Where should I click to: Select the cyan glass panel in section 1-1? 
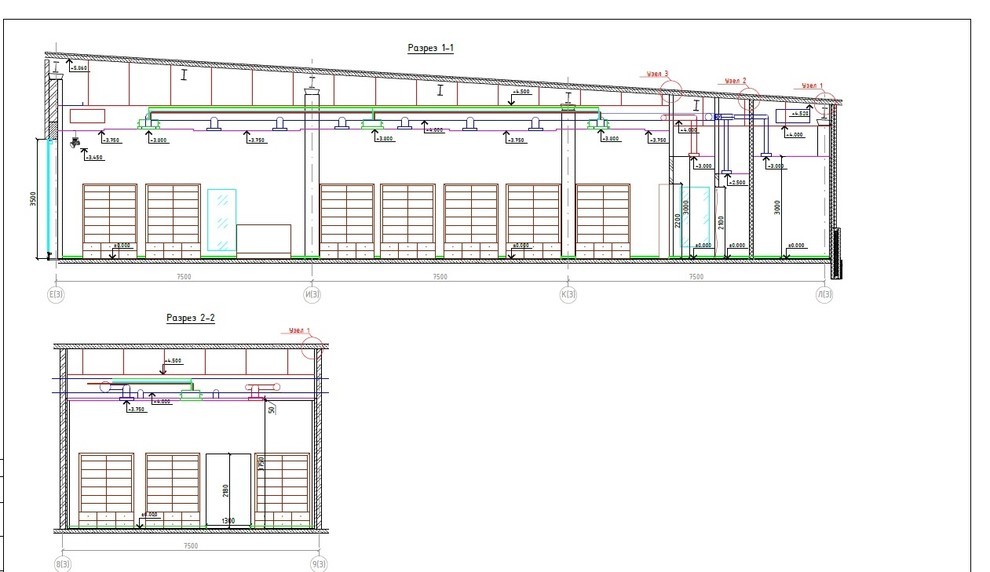click(219, 221)
